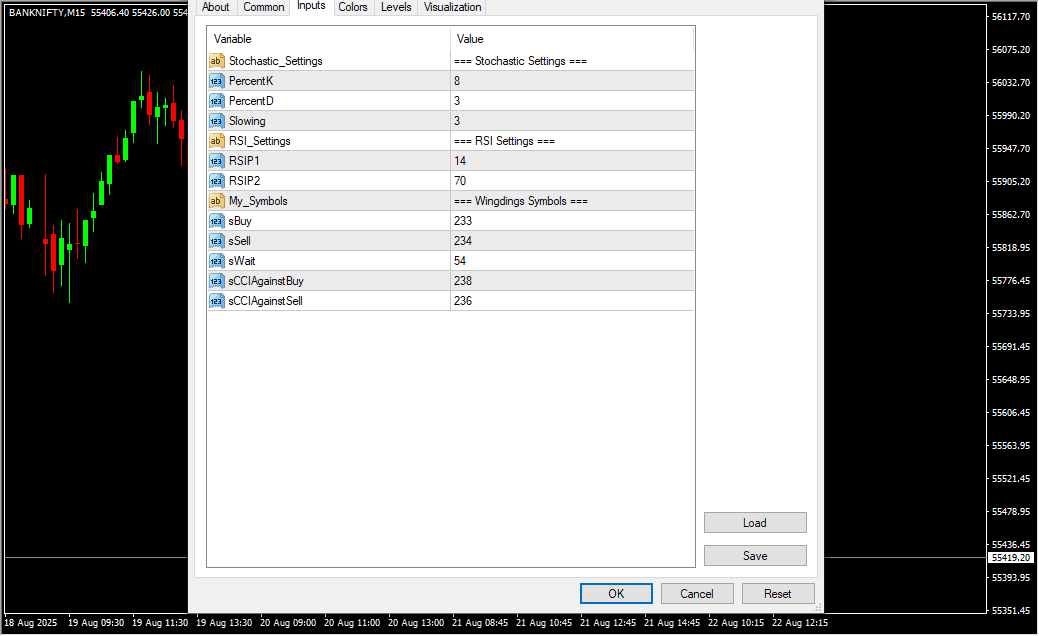Image resolution: width=1039 pixels, height=636 pixels.
Task: Reset the inputs with Reset button
Action: (777, 593)
